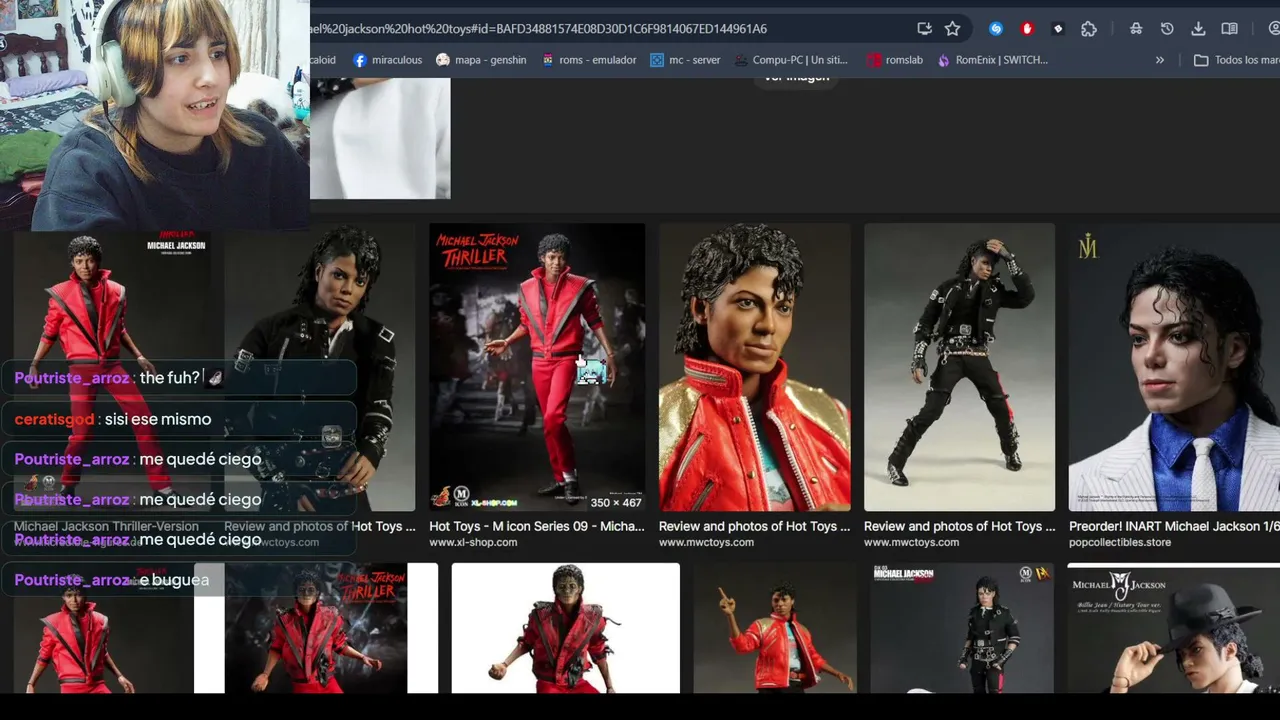Open the zombie Thriller figure on white background

click(565, 628)
